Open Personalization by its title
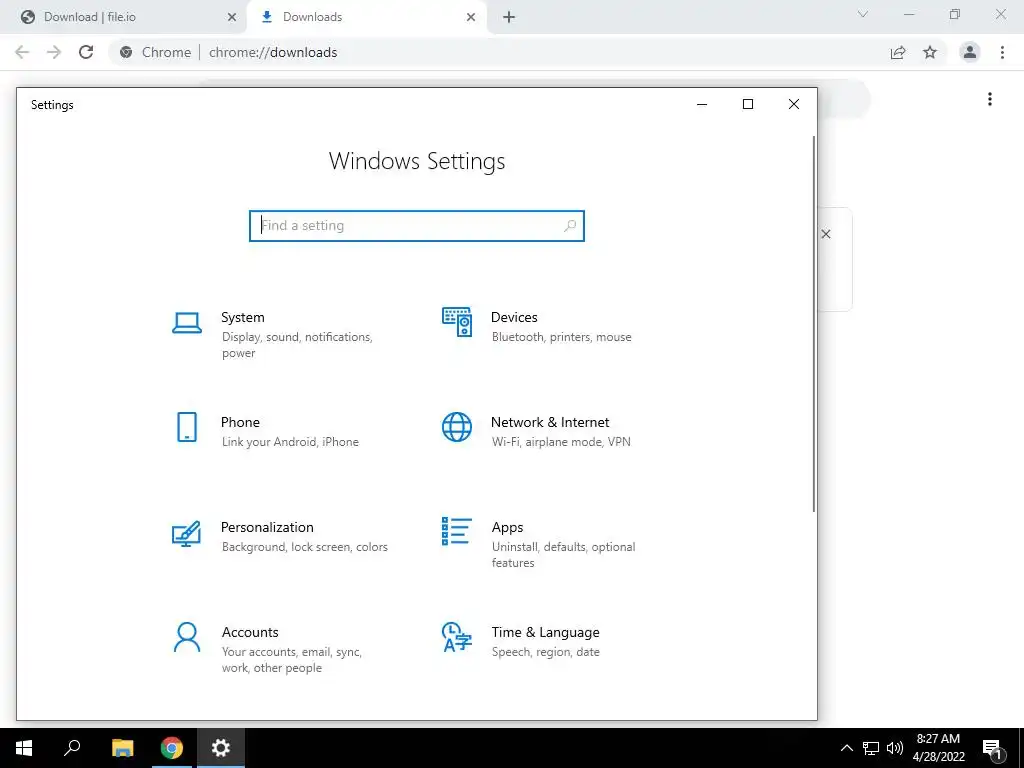The height and width of the screenshot is (768, 1024). click(x=267, y=527)
